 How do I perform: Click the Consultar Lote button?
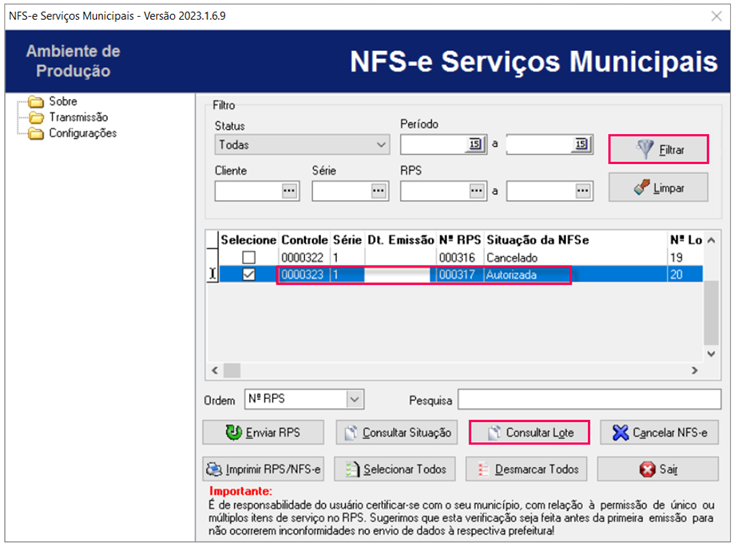[529, 432]
